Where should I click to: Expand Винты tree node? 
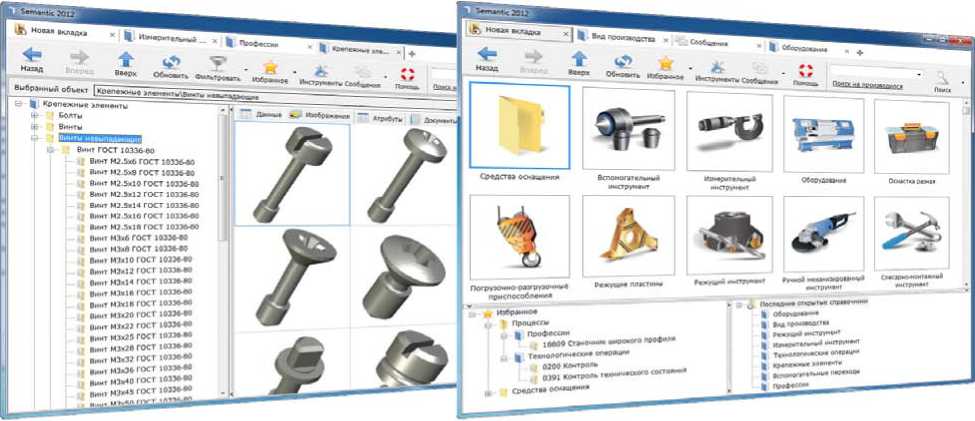pyautogui.click(x=34, y=127)
